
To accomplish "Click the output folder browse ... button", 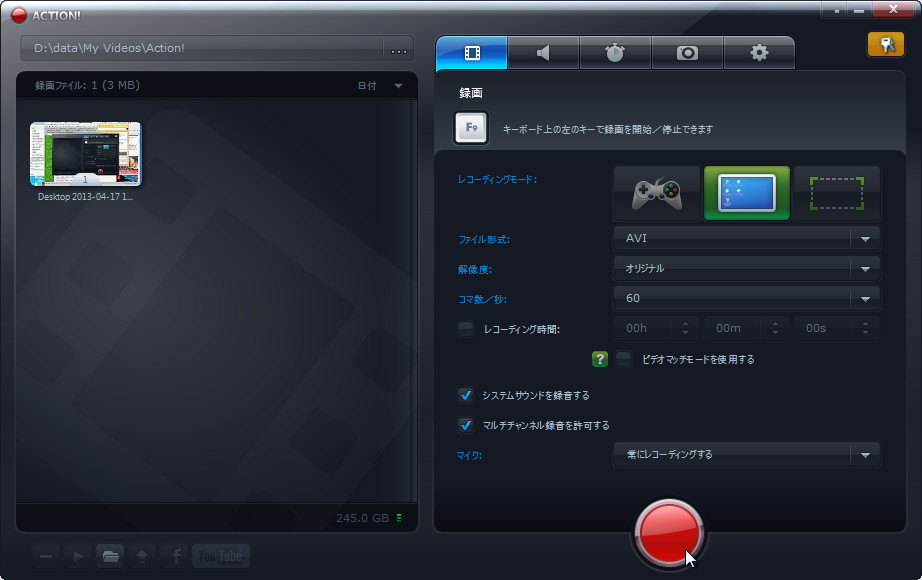I will 399,49.
